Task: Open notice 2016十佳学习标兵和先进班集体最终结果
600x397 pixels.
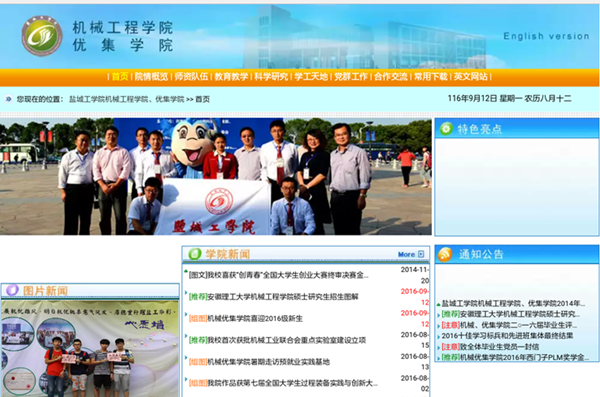Action: pos(507,336)
